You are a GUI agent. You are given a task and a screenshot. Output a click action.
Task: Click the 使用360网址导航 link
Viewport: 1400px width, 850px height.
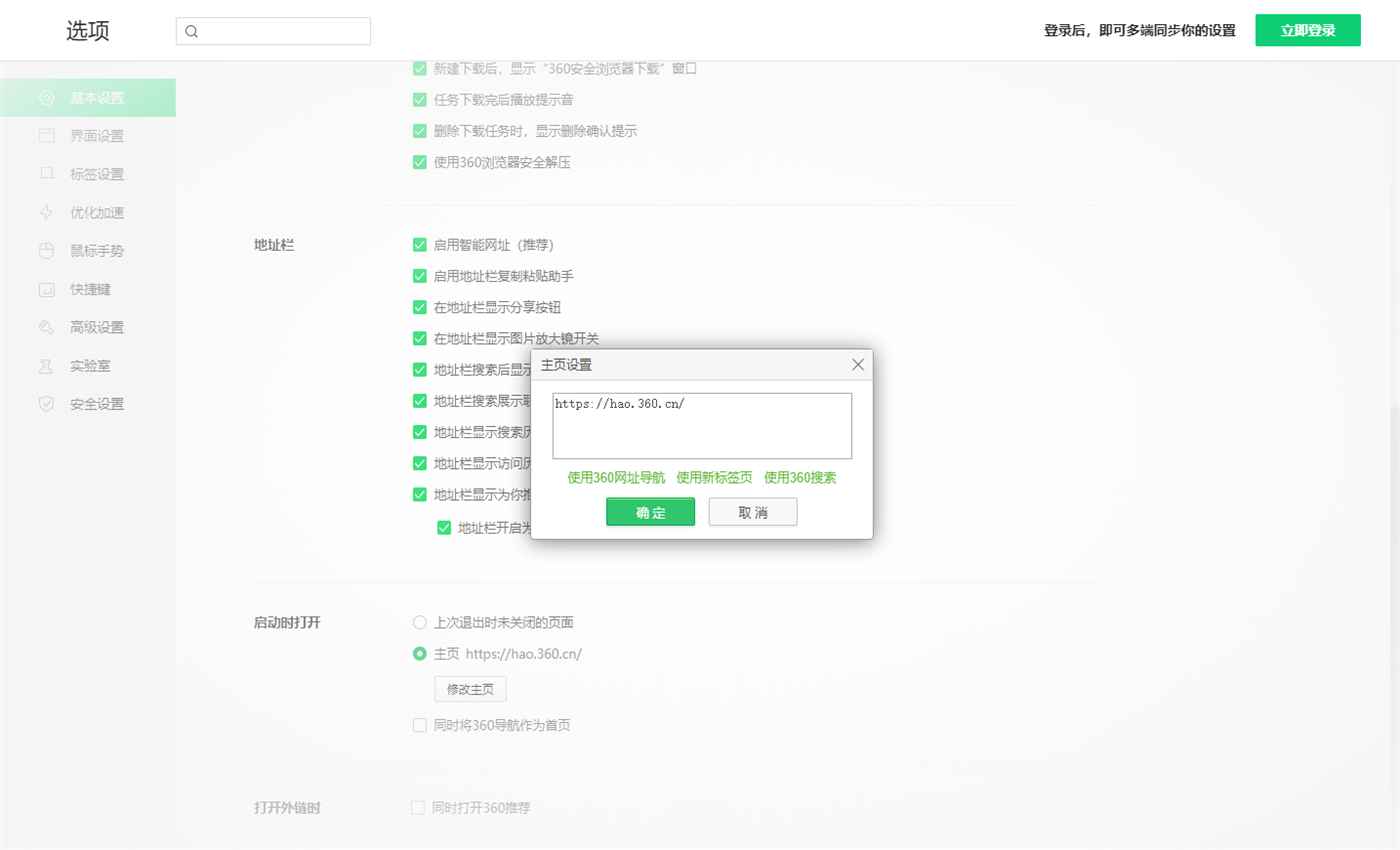(616, 478)
